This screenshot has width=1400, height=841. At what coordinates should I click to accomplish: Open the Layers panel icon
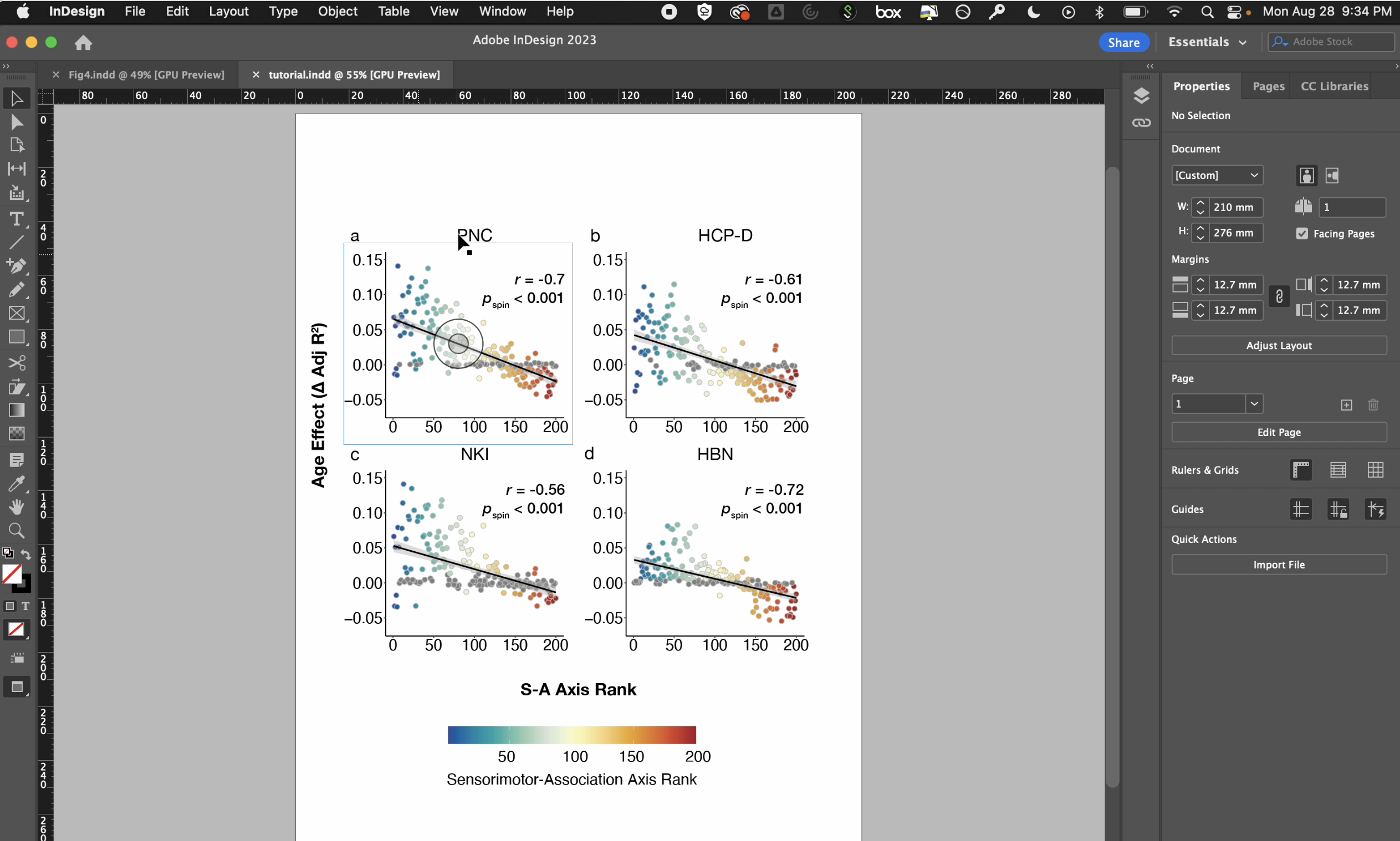click(1141, 96)
